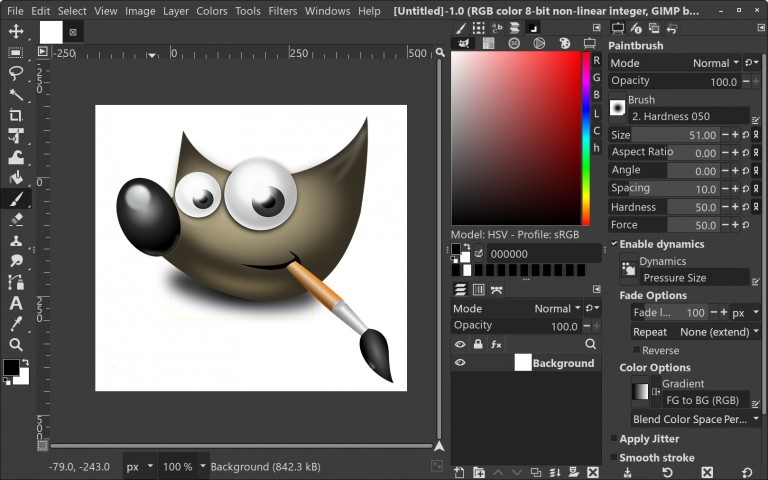Create a new layer group
768x480 pixels.
pyautogui.click(x=479, y=472)
